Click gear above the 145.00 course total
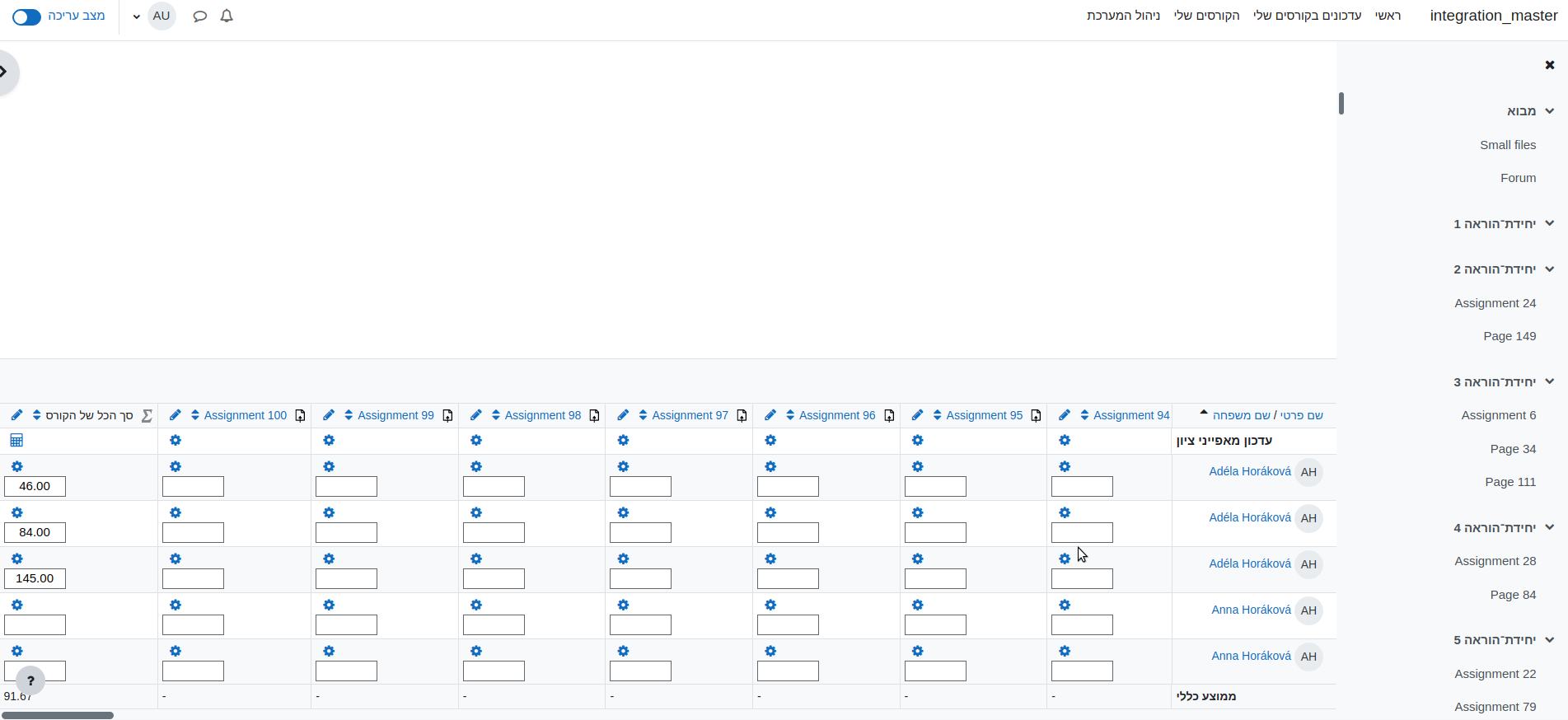 [16, 559]
